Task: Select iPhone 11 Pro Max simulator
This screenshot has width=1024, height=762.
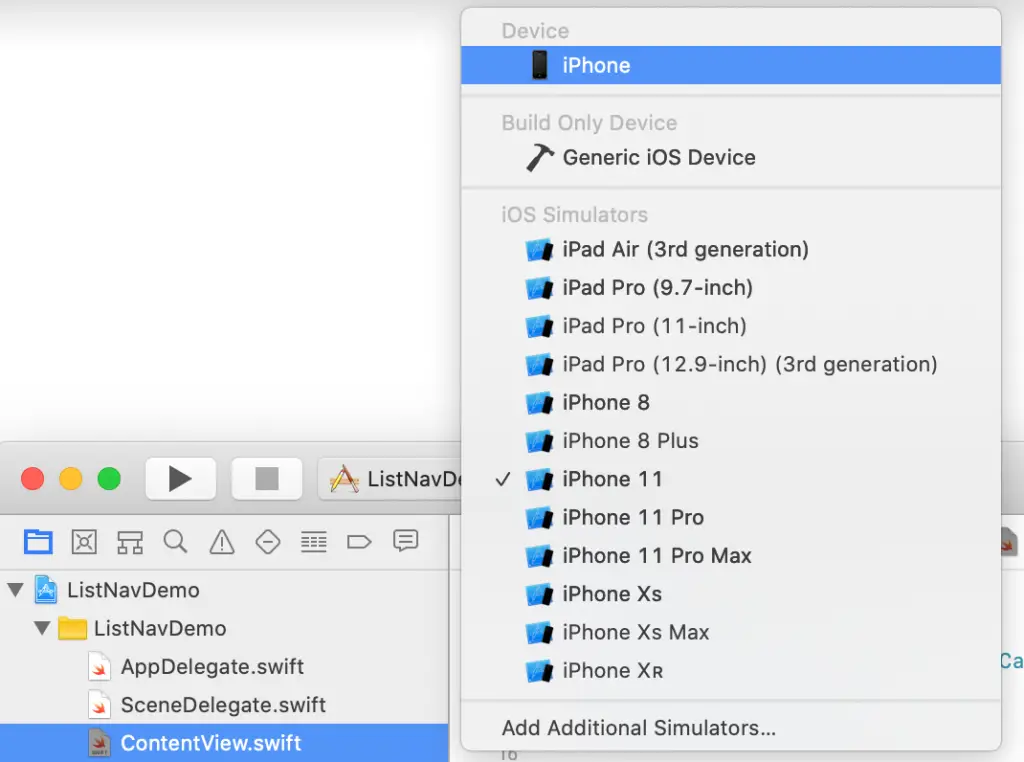Action: 731,556
